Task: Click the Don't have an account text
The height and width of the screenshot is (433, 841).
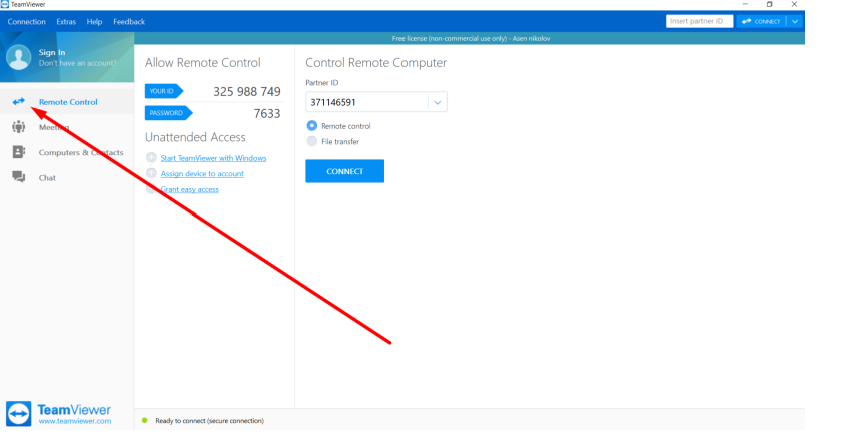Action: coord(77,63)
